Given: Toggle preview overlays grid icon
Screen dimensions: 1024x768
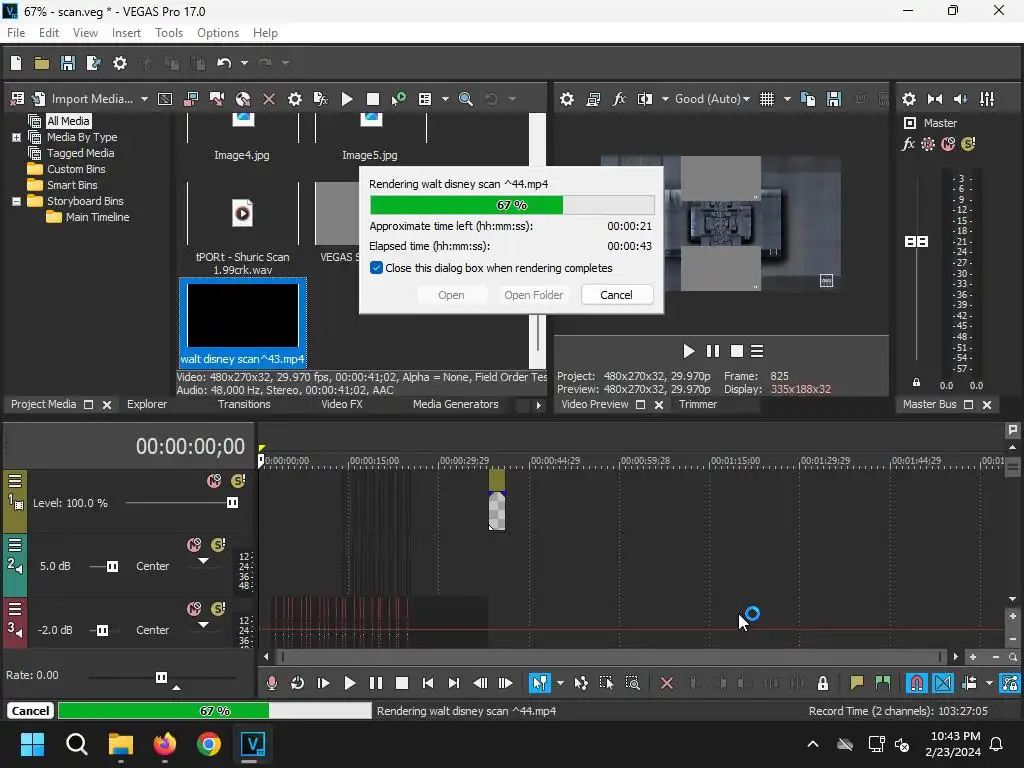Looking at the screenshot, I should coord(767,99).
